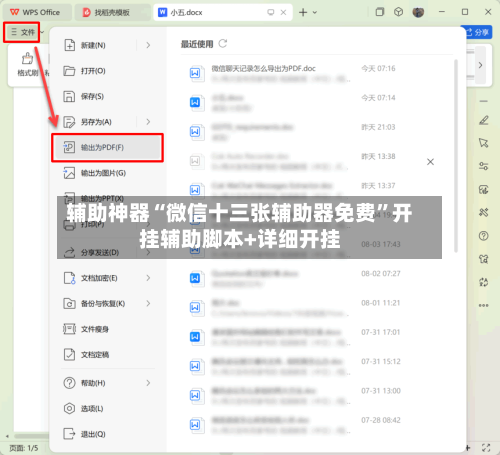Click the help question mark in right sidebar
Image resolution: width=500 pixels, height=455 pixels.
[x=484, y=236]
